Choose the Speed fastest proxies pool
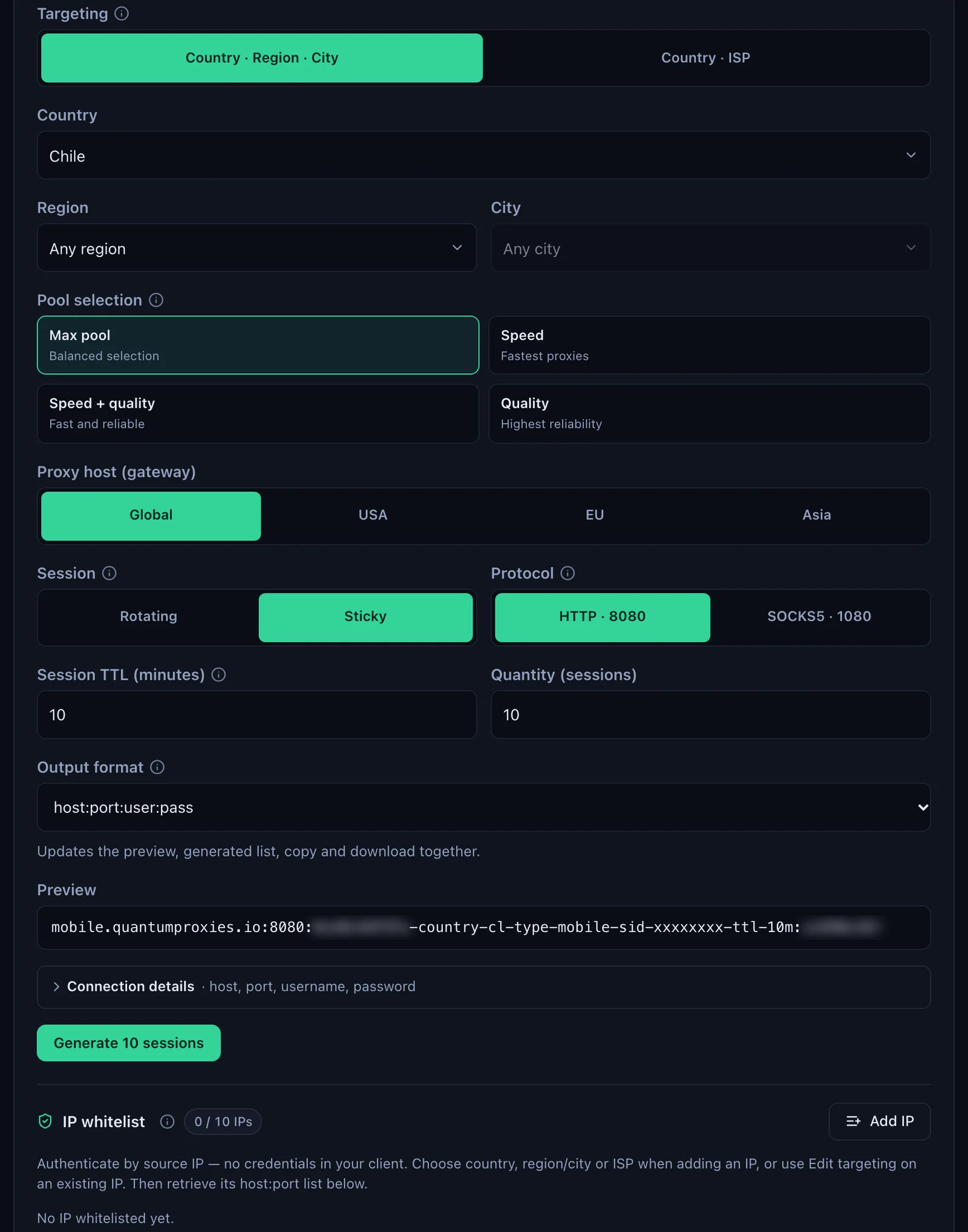968x1232 pixels. click(709, 345)
